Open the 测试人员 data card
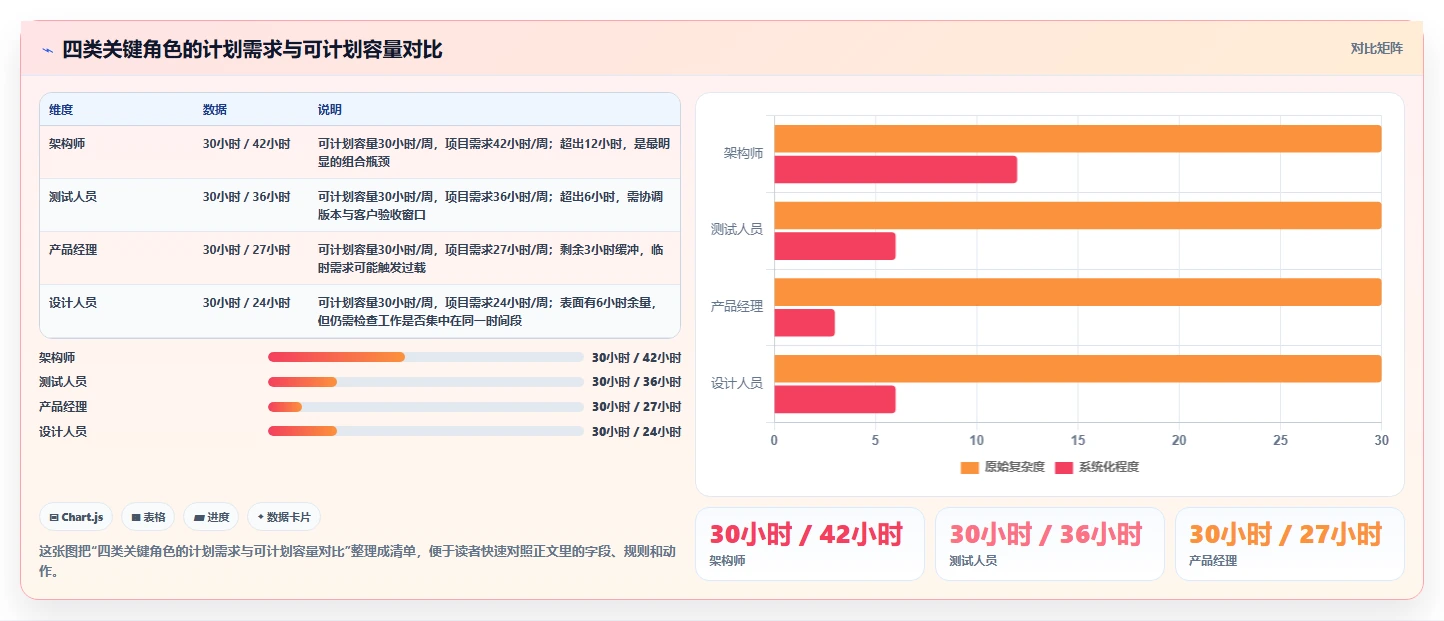The height and width of the screenshot is (621, 1444). pos(1049,544)
